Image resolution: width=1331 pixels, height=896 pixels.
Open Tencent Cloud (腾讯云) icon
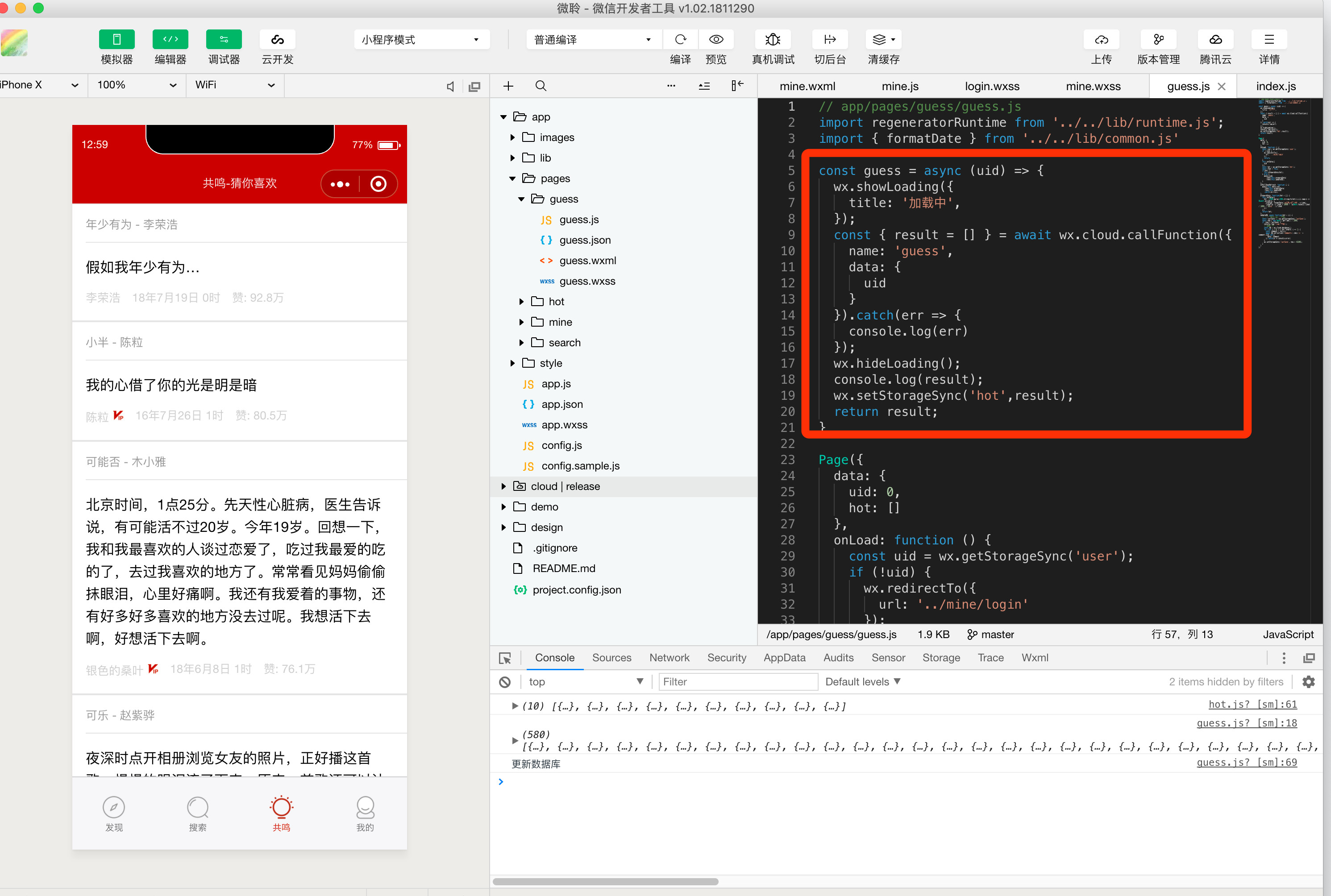1215,39
